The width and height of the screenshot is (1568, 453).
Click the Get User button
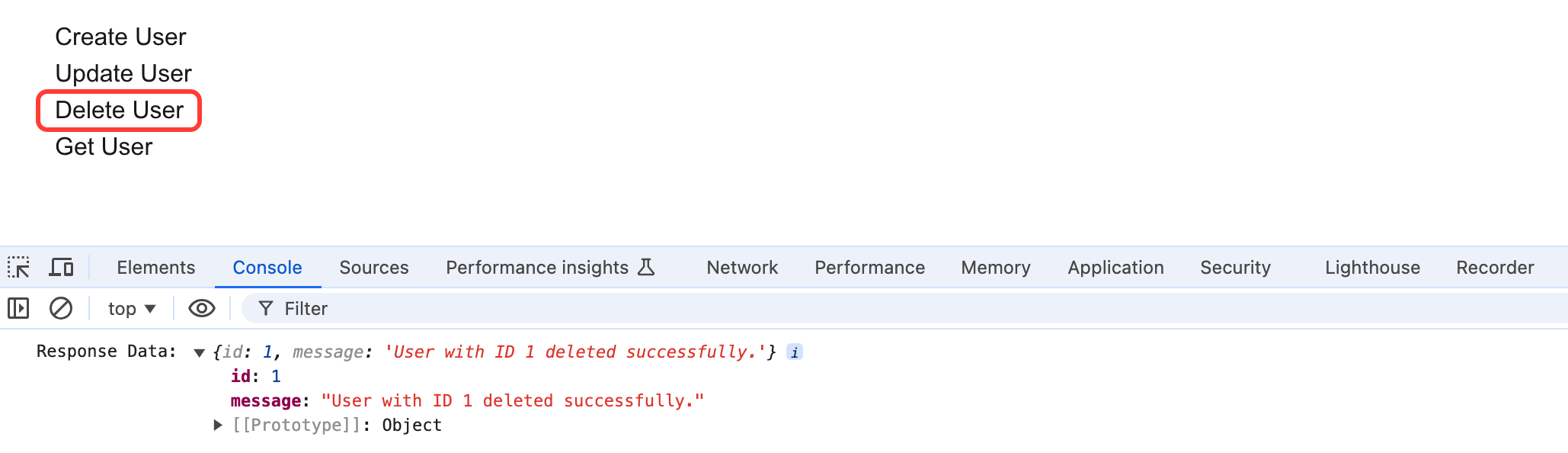104,146
